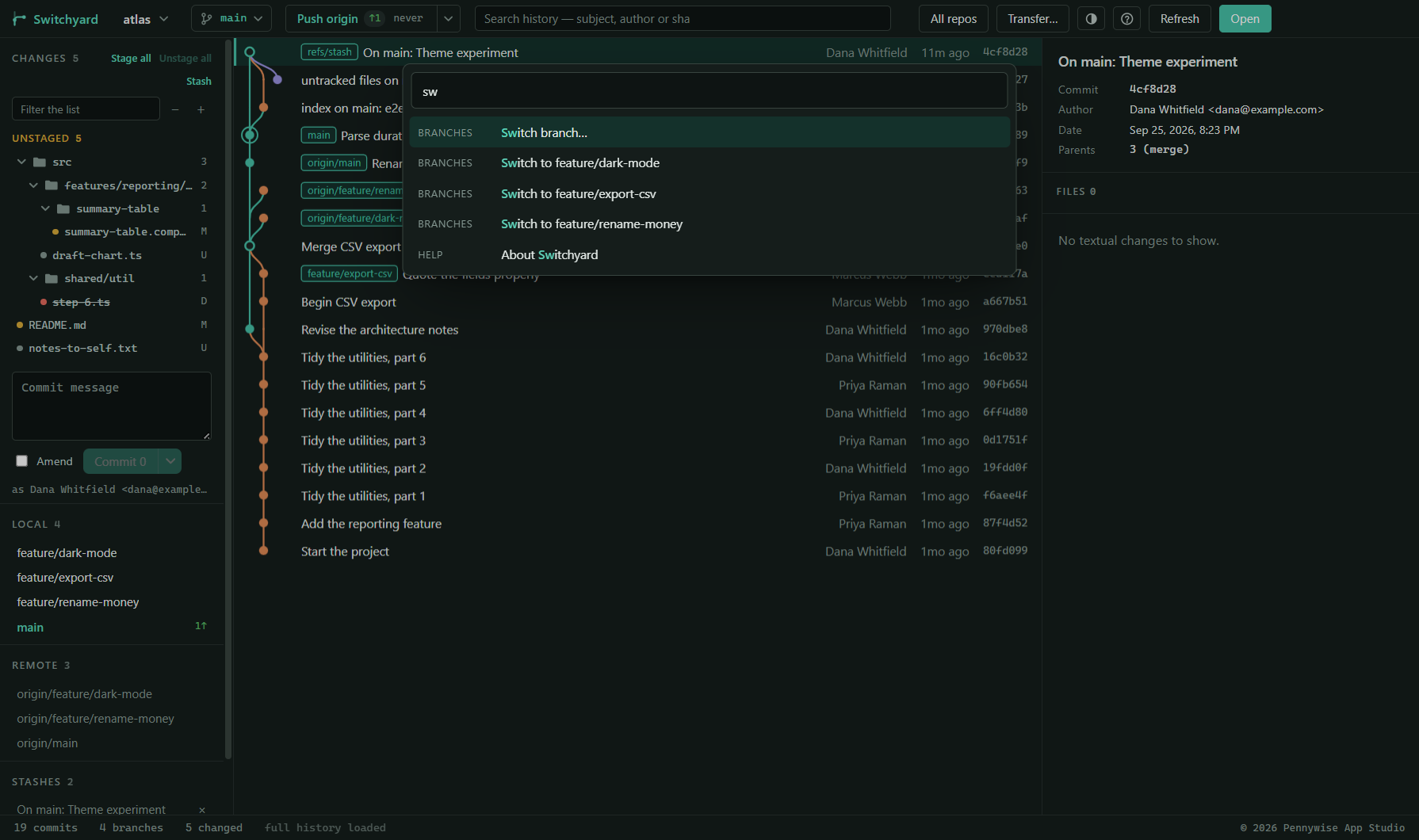The image size is (1419, 840).
Task: Select the README.md file
Action: [112, 325]
